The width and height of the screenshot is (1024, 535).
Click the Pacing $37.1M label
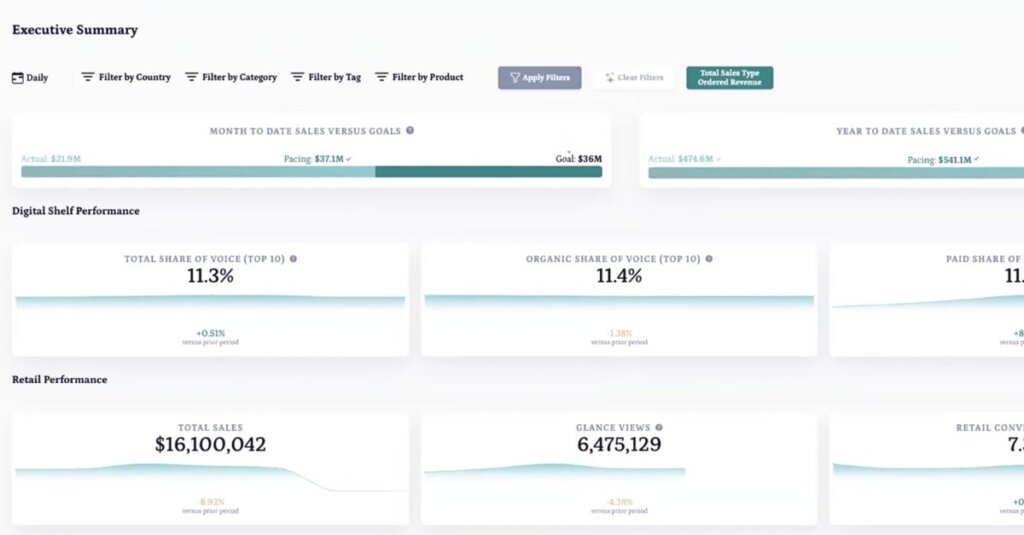[x=317, y=159]
